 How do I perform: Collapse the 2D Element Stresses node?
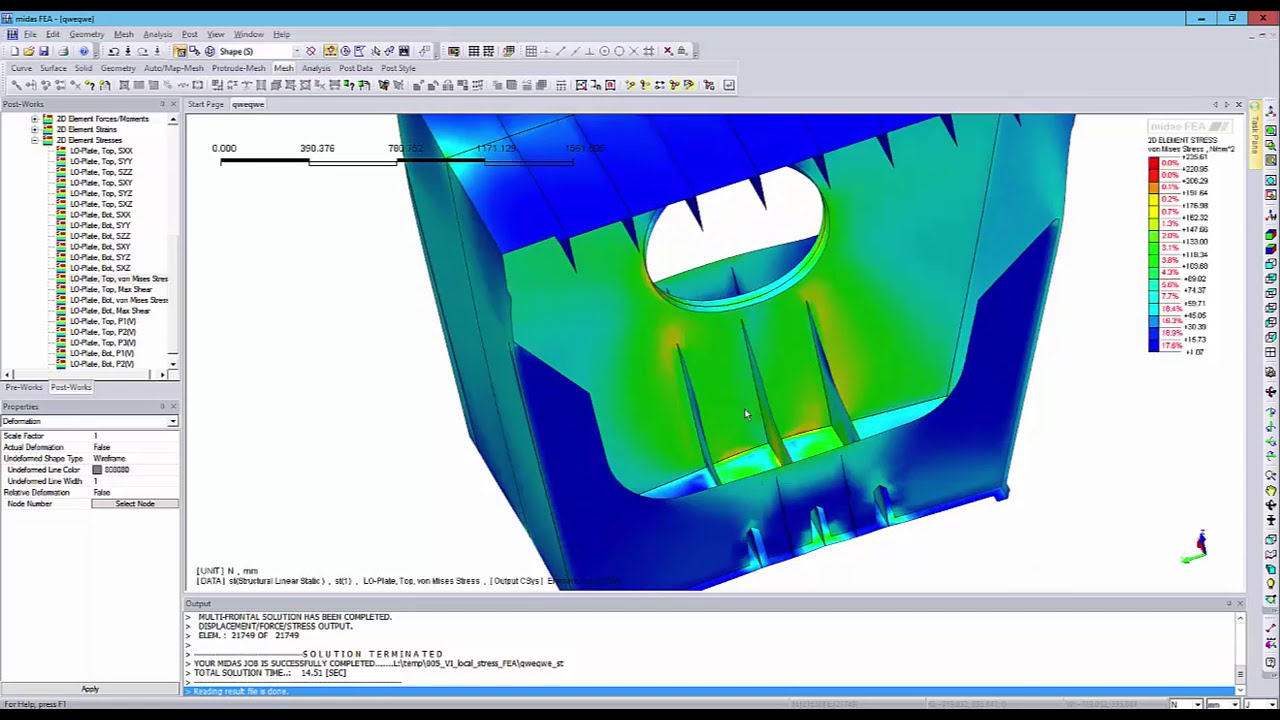(x=35, y=140)
